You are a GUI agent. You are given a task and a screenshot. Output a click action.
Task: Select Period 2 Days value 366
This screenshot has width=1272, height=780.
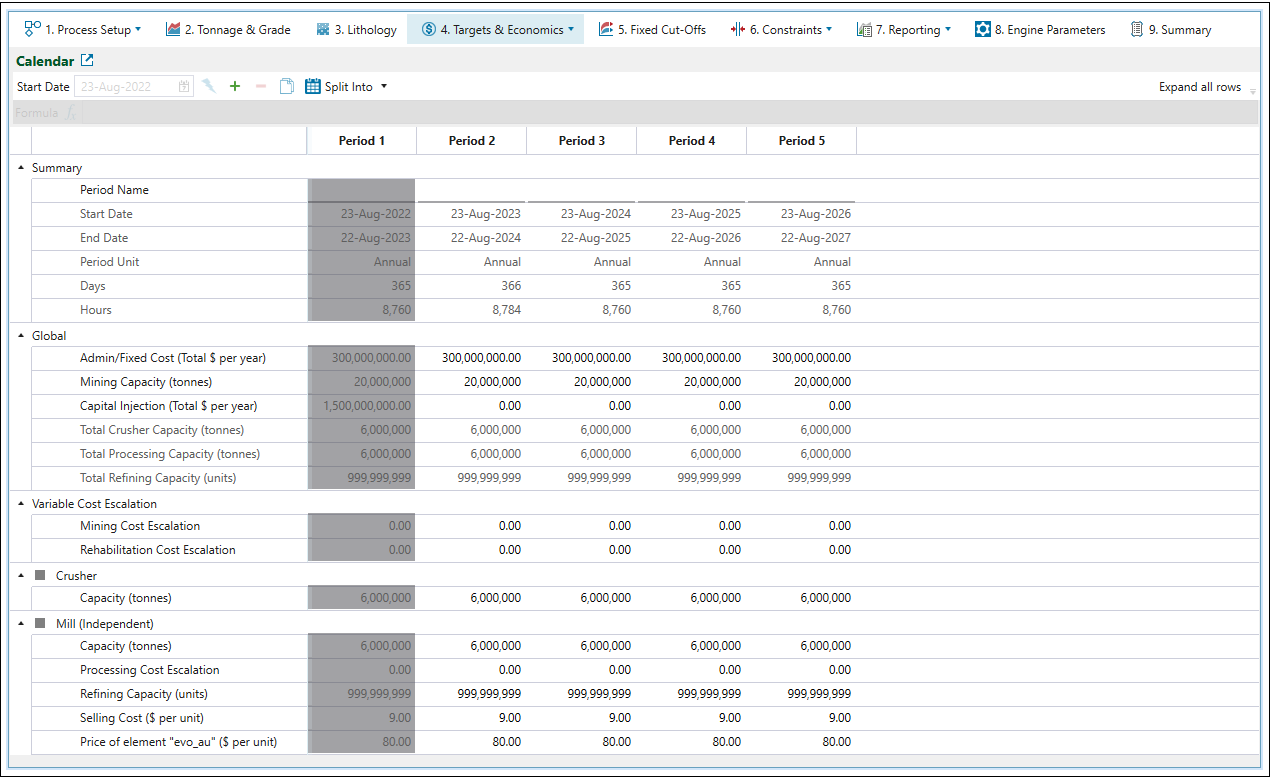(x=472, y=286)
